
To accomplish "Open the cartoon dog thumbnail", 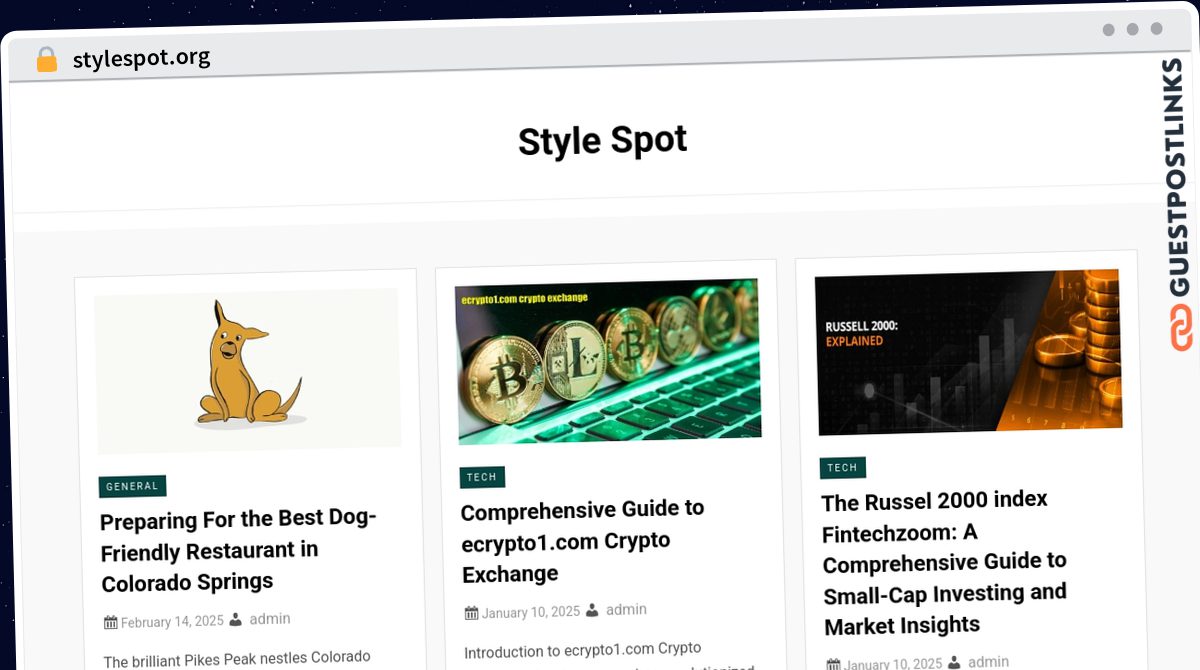I will 248,369.
